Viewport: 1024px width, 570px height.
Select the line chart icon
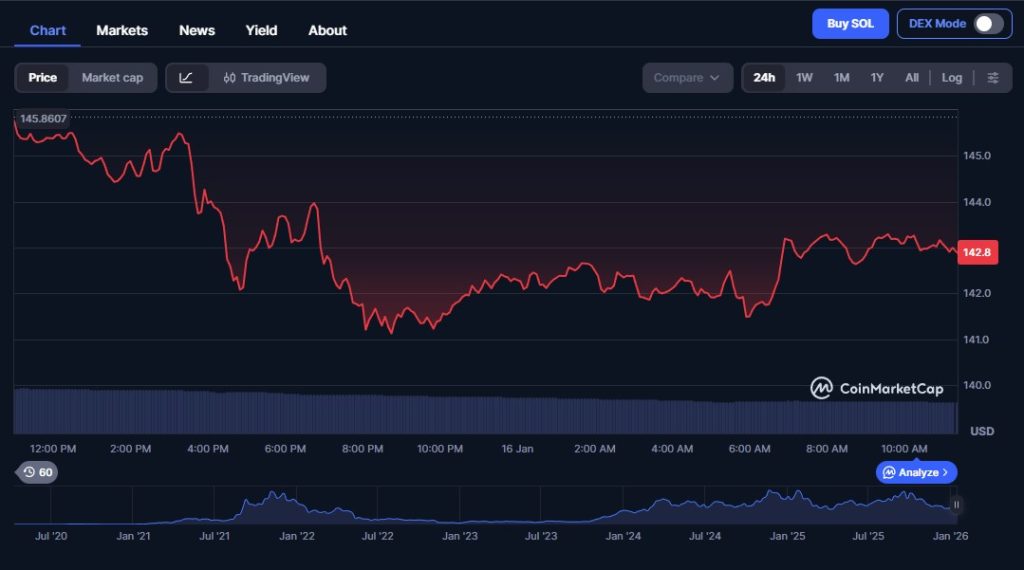coord(187,78)
